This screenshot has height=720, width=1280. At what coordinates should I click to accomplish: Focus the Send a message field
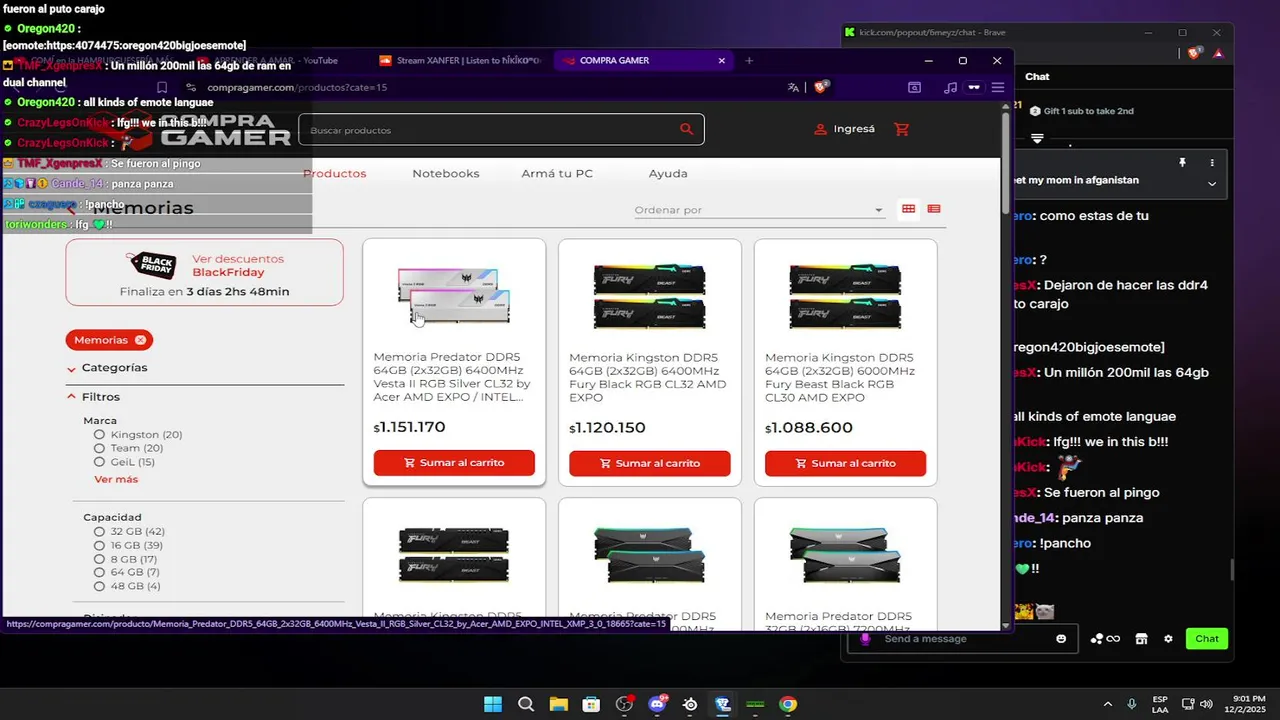[963, 639]
